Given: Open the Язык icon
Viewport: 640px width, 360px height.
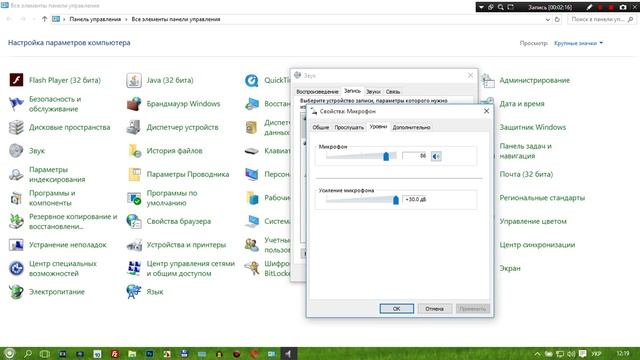Looking at the screenshot, I should (134, 292).
